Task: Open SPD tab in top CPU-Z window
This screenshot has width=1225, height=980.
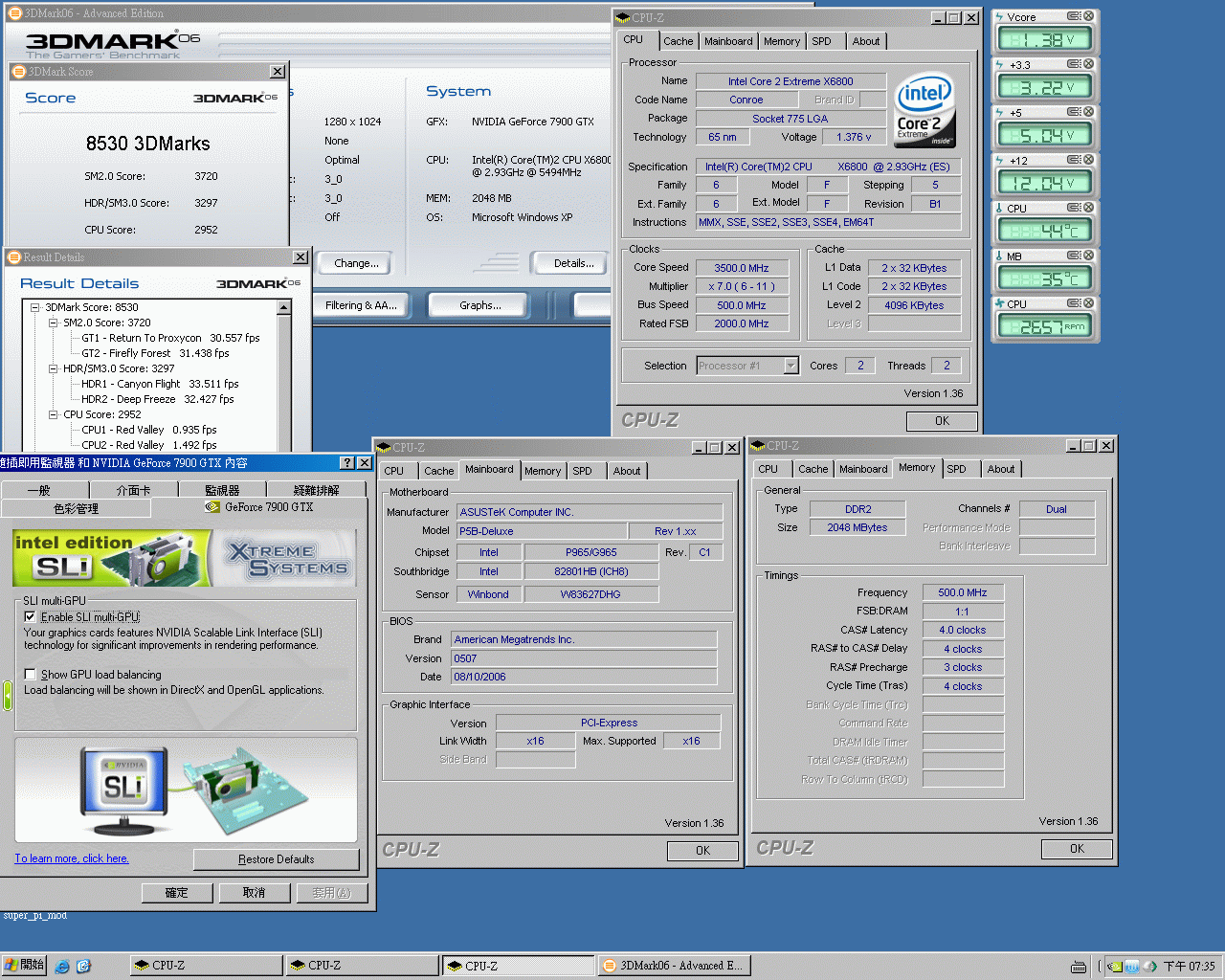Action: coord(821,41)
